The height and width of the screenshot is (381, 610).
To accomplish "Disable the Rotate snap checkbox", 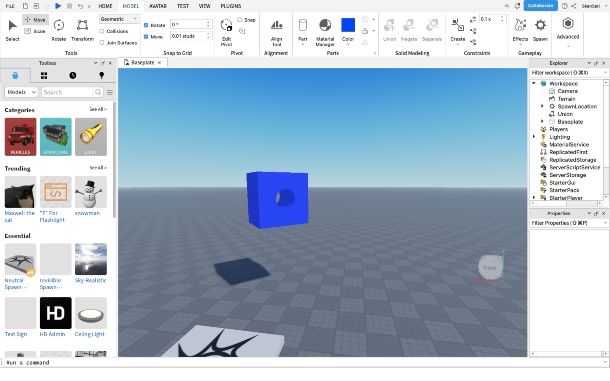I will pos(146,25).
